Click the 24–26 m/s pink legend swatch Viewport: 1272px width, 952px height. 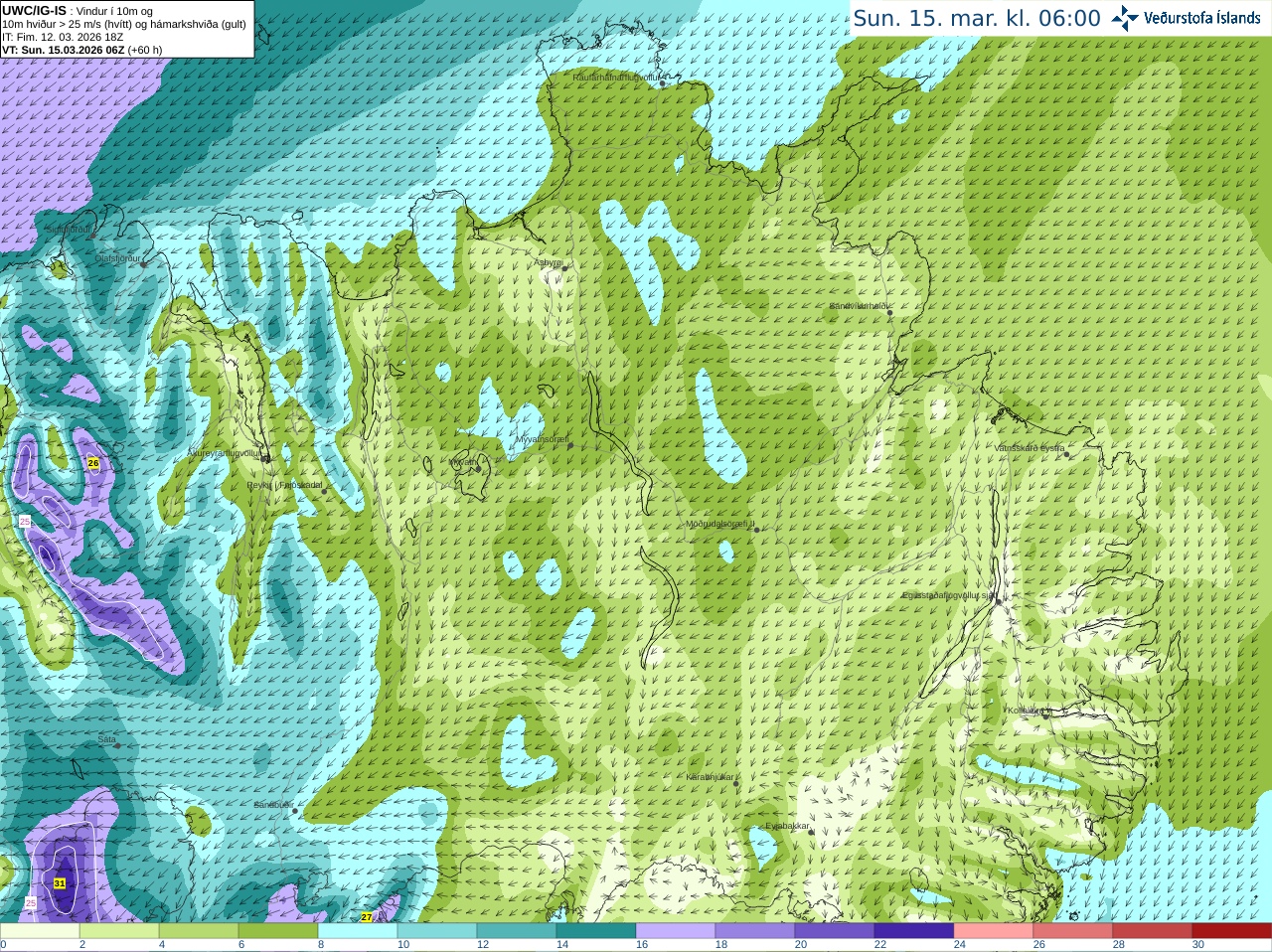[994, 931]
